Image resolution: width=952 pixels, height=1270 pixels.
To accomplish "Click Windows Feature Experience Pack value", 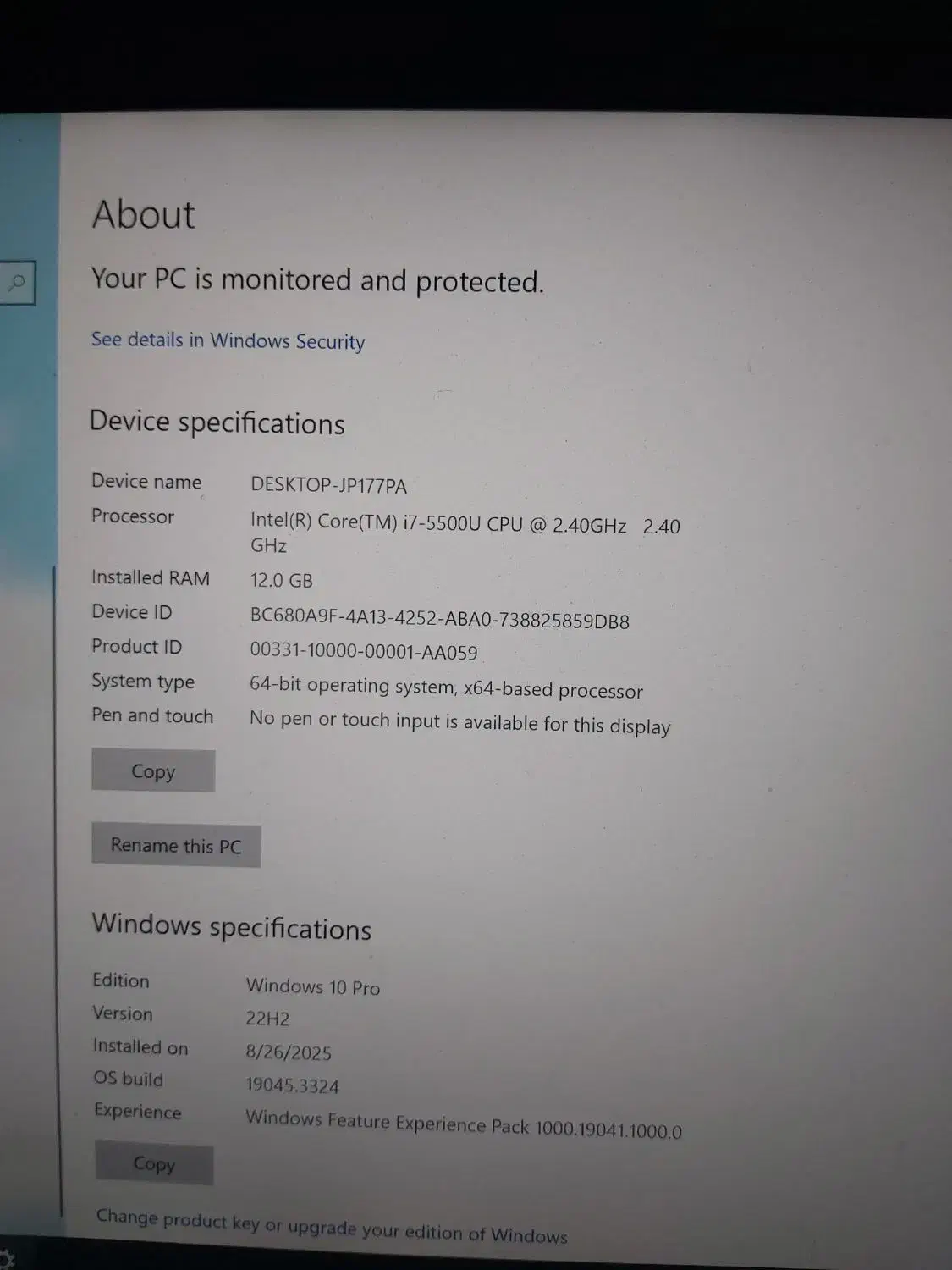I will click(x=464, y=1124).
